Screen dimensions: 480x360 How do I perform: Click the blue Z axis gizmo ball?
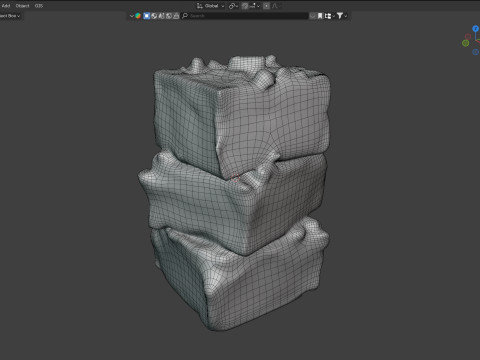[x=476, y=29]
